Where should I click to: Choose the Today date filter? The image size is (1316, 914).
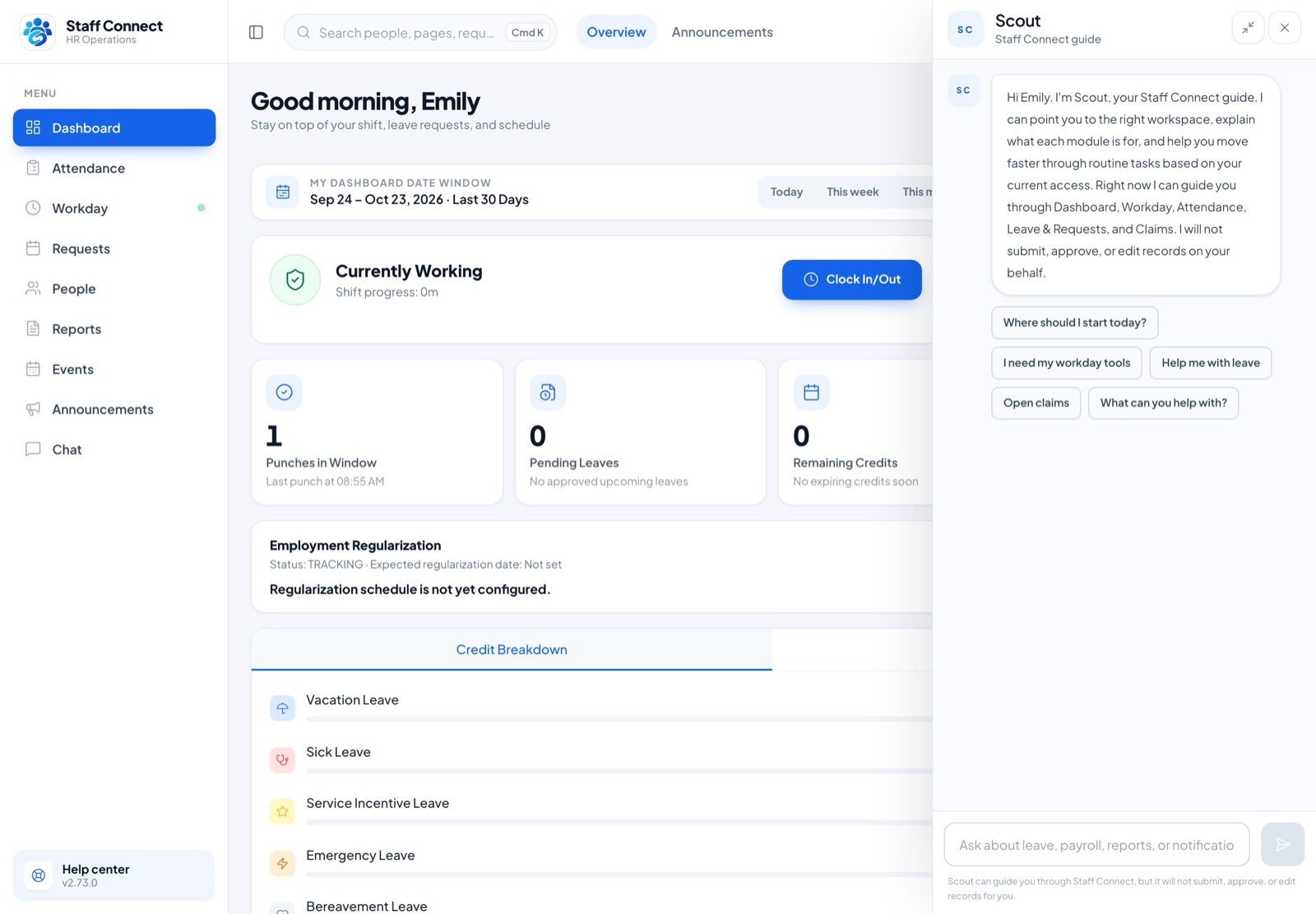pos(786,192)
